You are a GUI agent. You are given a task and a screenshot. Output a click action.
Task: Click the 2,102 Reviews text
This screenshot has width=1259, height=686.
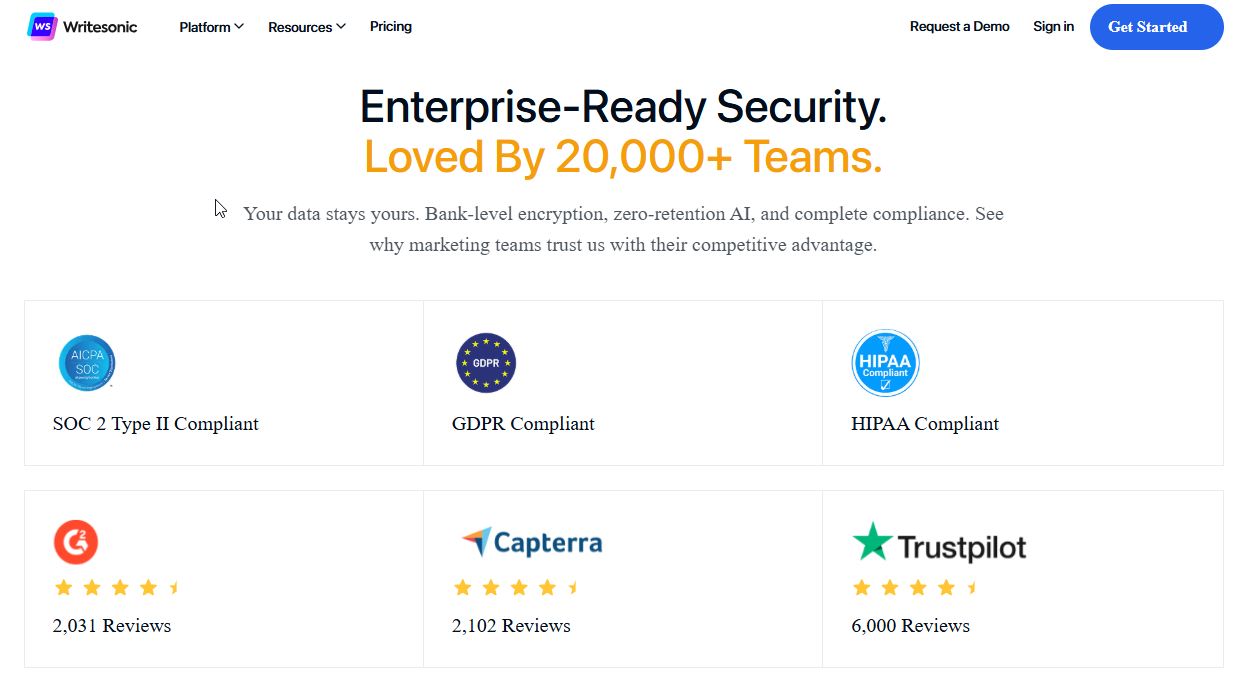click(x=511, y=626)
